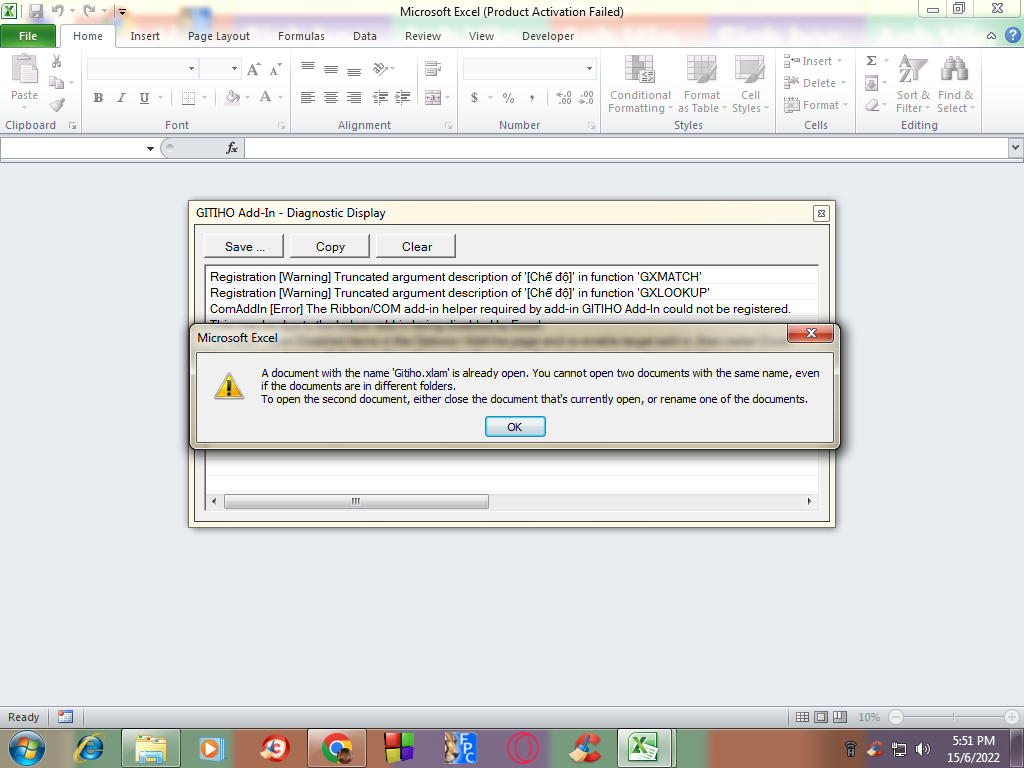Expand the Format as Table gallery
The width and height of the screenshot is (1024, 768).
pos(702,84)
